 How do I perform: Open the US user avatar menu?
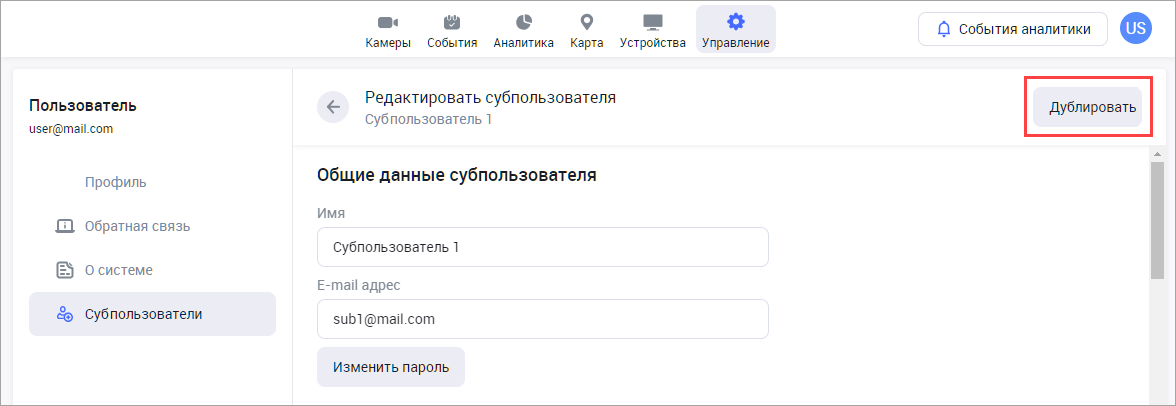(1135, 29)
